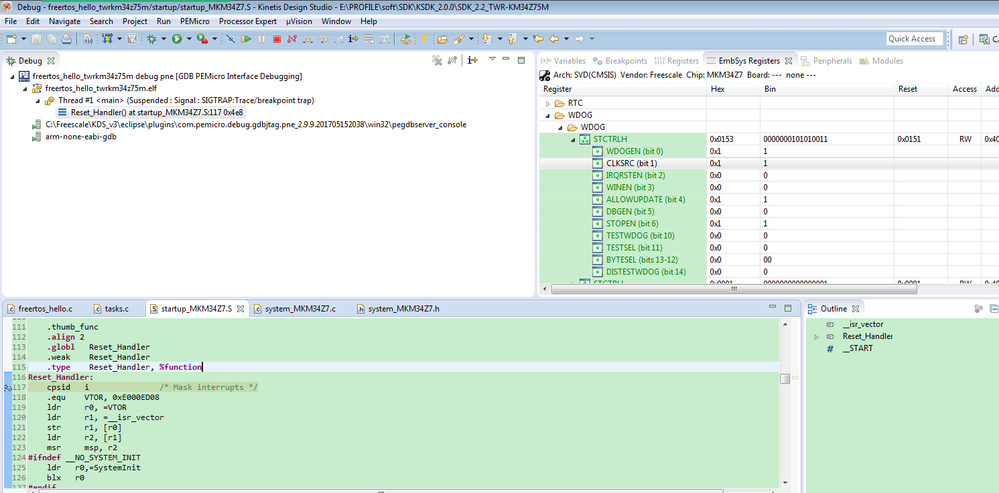Click the yellow lightning Flash icon
The width and height of the screenshot is (999, 493).
point(423,39)
